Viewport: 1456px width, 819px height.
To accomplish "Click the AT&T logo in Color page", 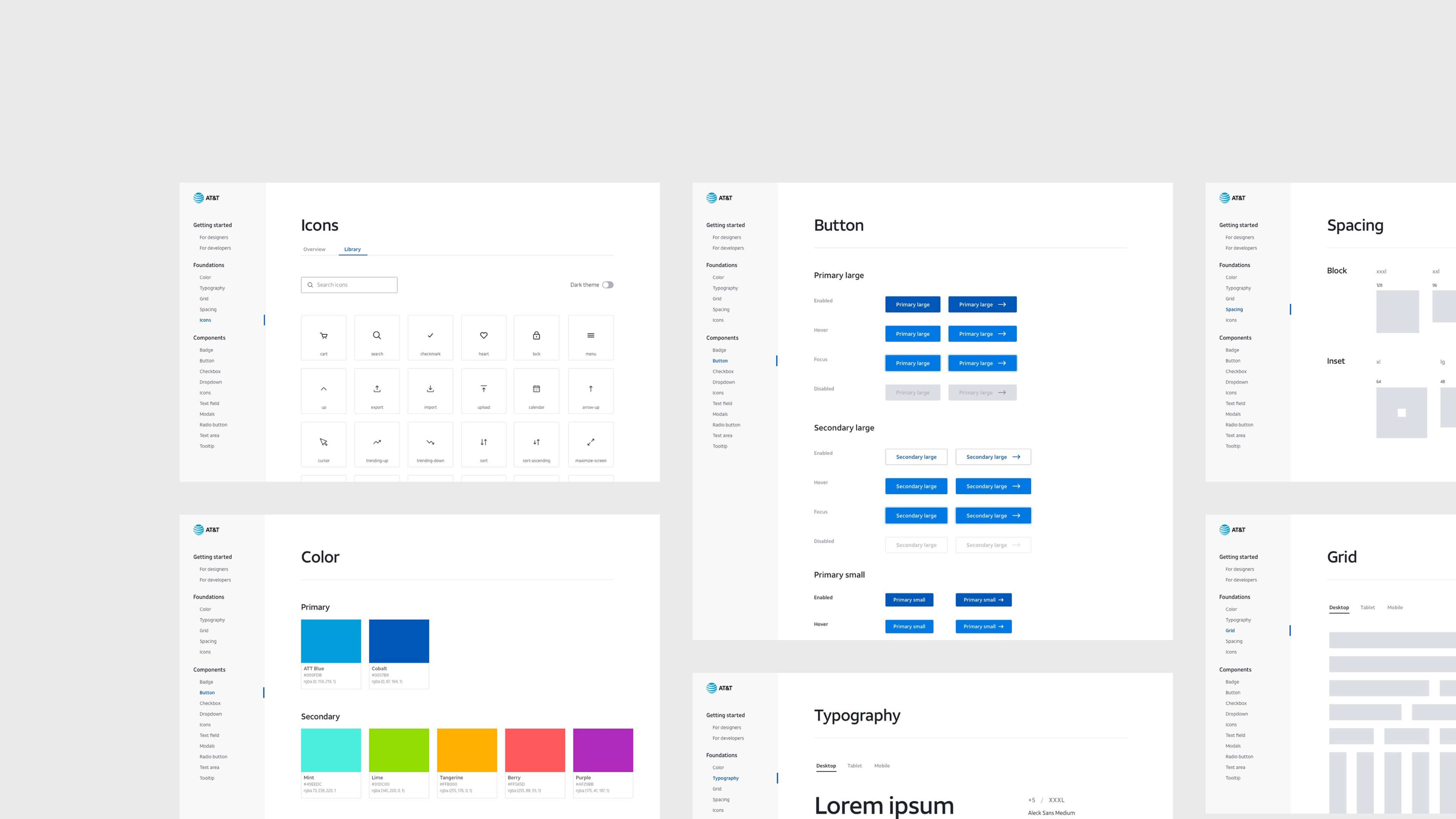I will click(206, 530).
